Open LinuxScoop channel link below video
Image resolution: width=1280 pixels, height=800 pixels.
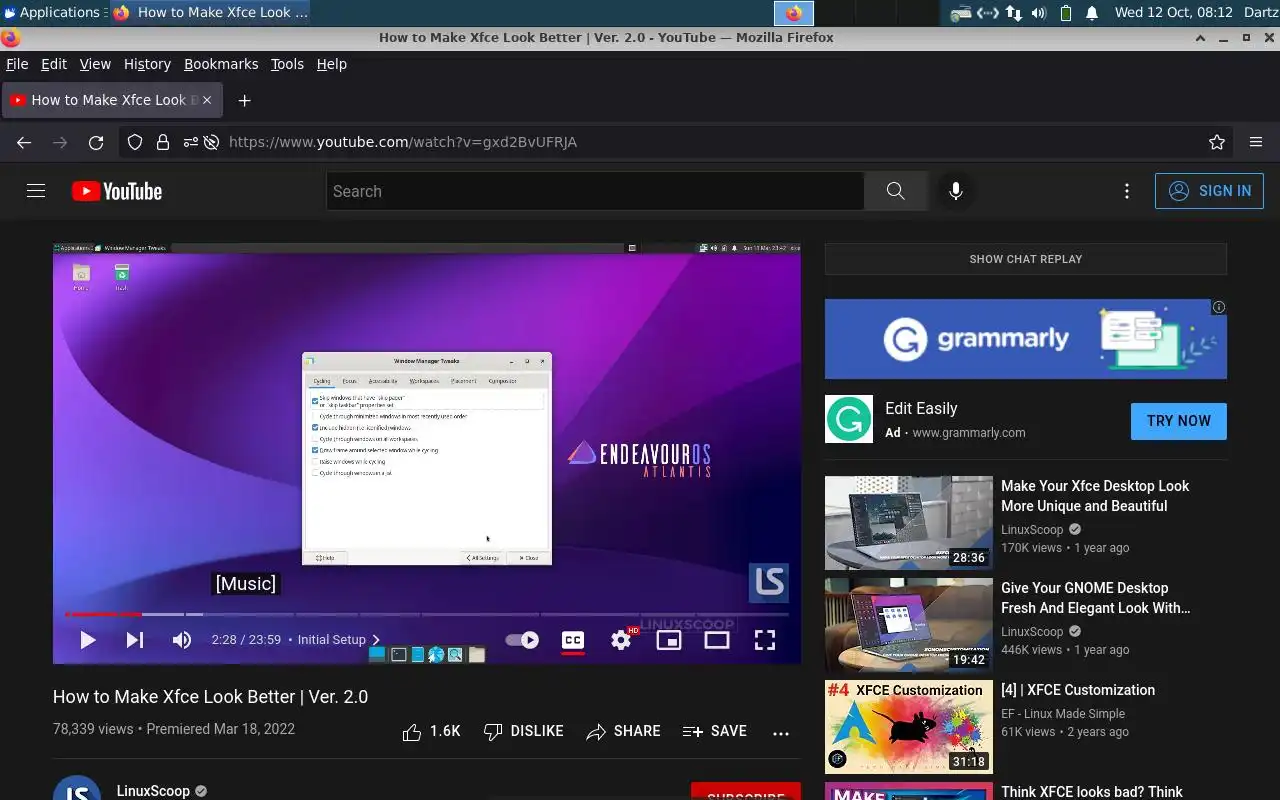pyautogui.click(x=153, y=791)
